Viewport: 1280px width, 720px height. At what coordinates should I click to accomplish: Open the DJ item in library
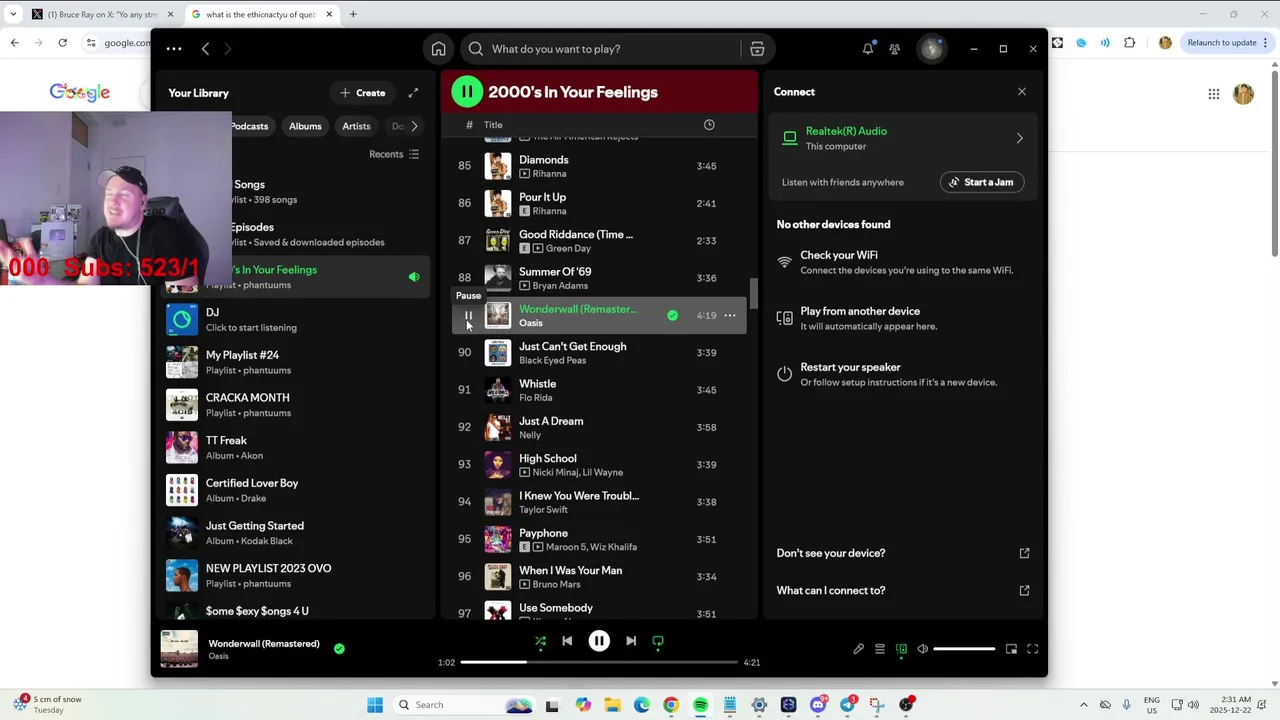(295, 320)
